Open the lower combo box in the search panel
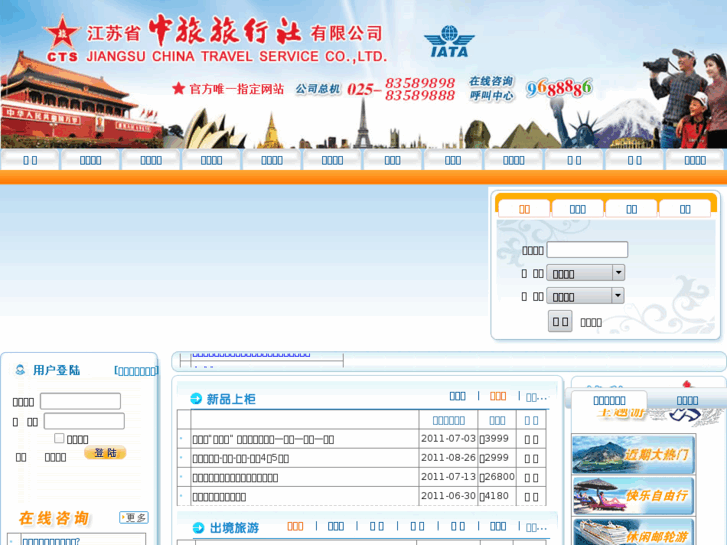727x545 pixels. point(586,295)
